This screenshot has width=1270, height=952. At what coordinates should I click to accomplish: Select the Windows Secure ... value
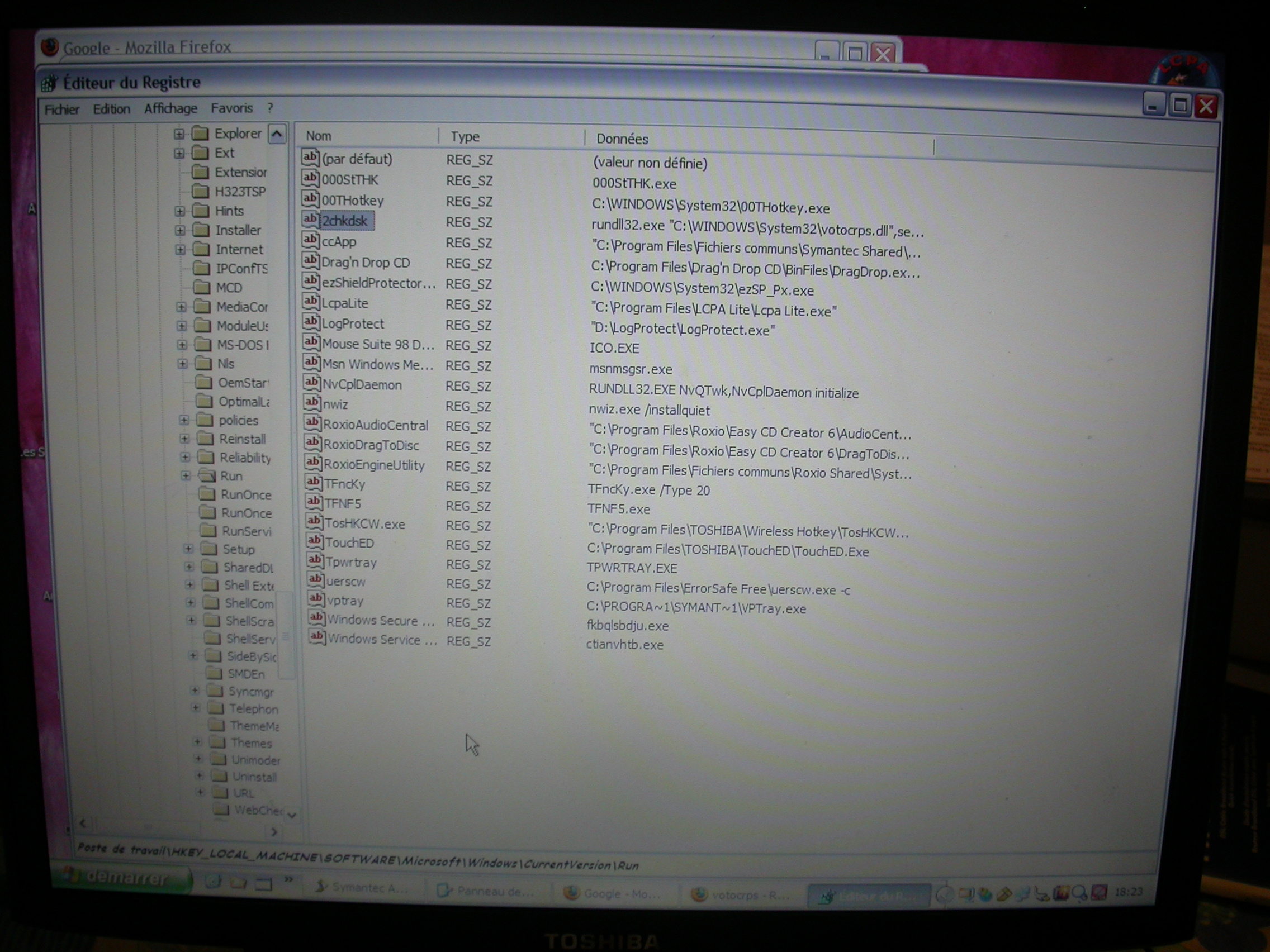pyautogui.click(x=381, y=621)
